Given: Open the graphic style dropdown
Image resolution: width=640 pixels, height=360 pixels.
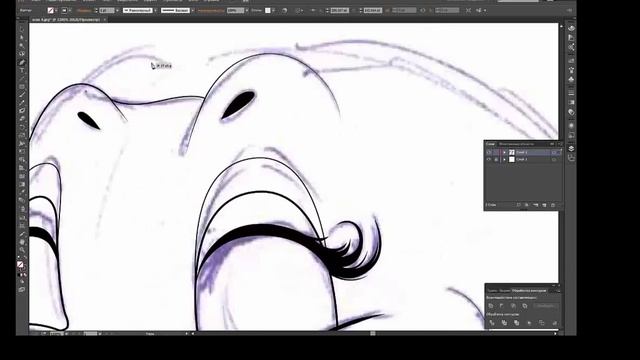Looking at the screenshot, I should (273, 11).
